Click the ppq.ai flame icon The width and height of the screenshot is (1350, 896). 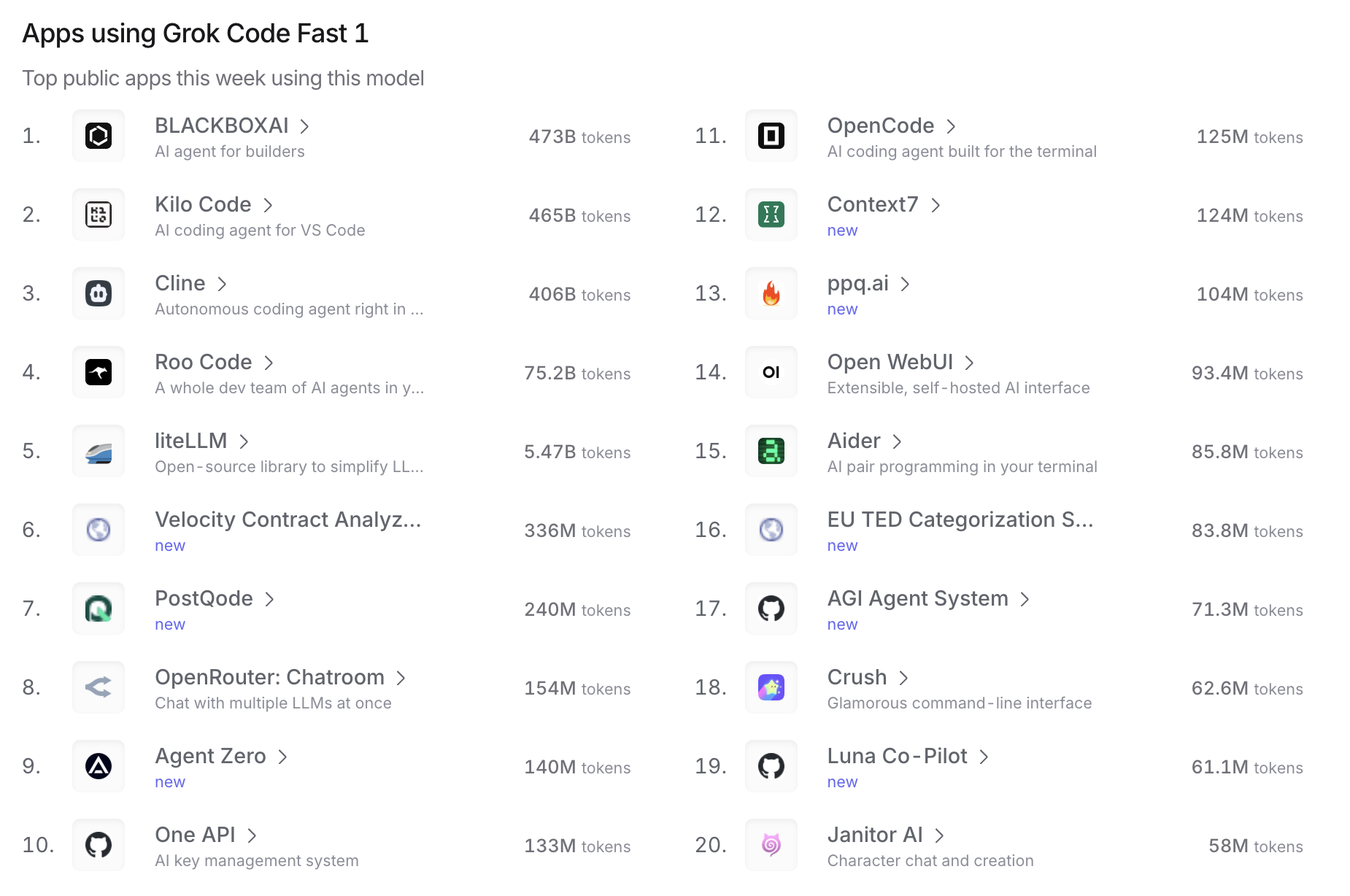pyautogui.click(x=771, y=293)
